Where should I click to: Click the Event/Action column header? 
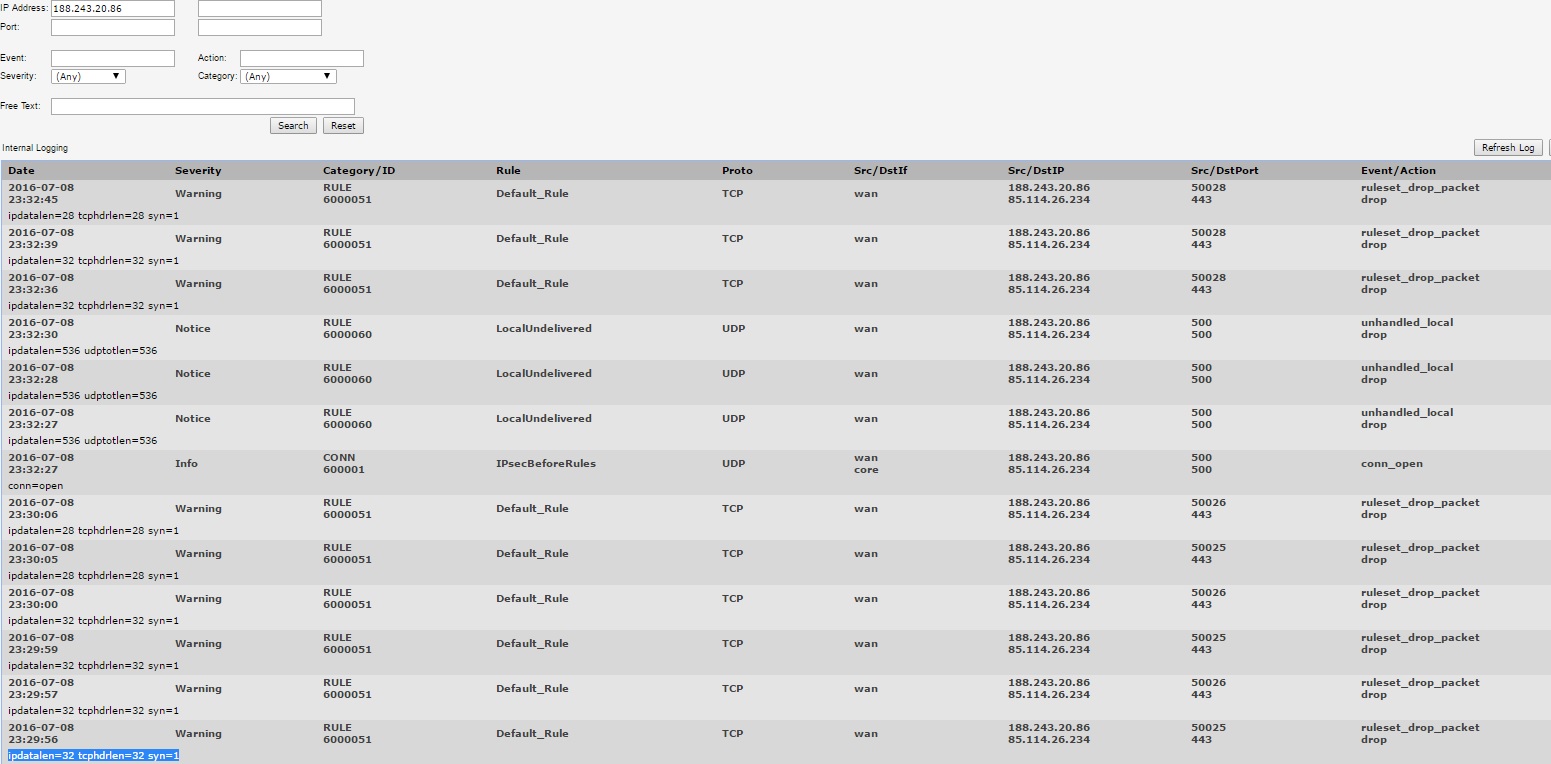click(1397, 171)
